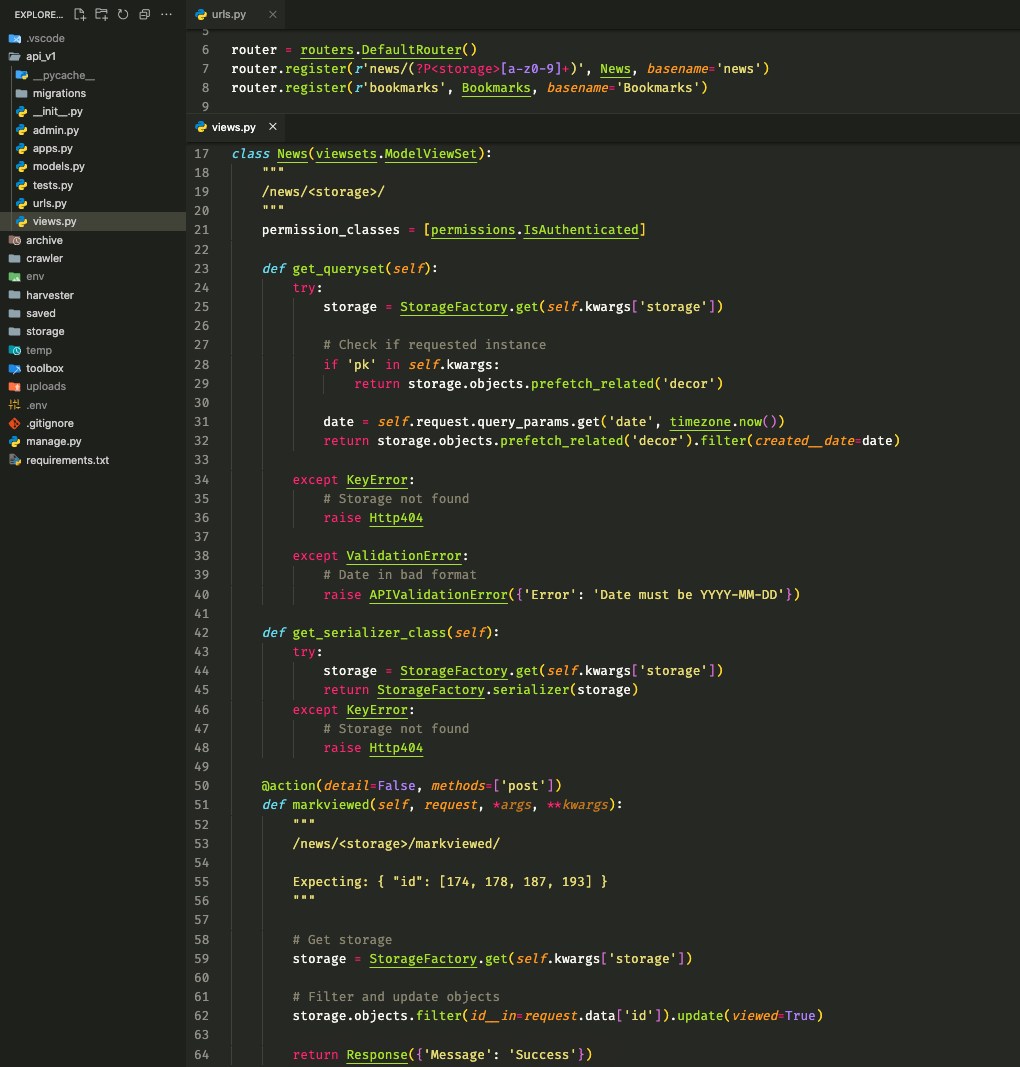Screen dimensions: 1020x1067
Task: Click the Python icon beside admin.py
Action: pos(22,130)
